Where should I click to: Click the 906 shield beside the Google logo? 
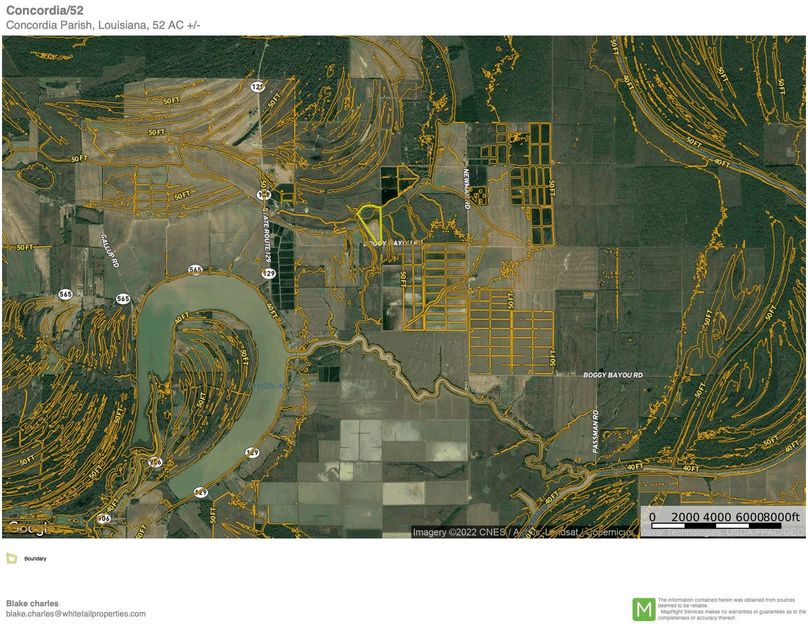(x=103, y=518)
